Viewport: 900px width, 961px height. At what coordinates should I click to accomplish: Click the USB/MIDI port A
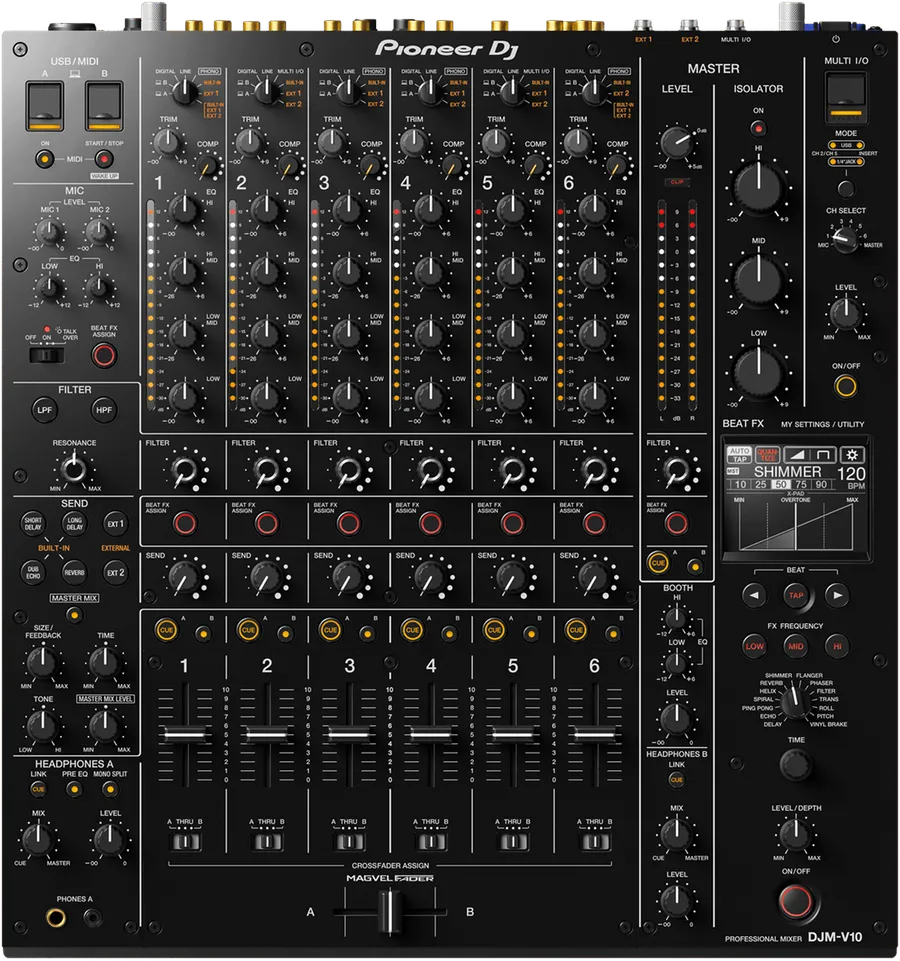(x=44, y=105)
